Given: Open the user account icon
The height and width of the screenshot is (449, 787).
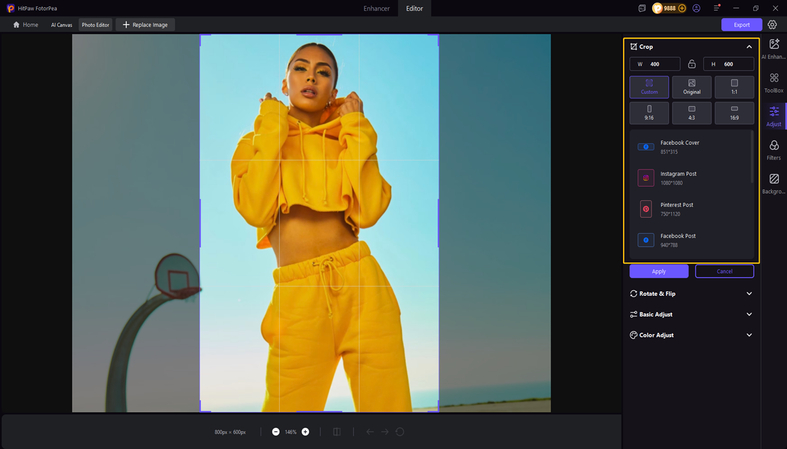Looking at the screenshot, I should pos(696,8).
